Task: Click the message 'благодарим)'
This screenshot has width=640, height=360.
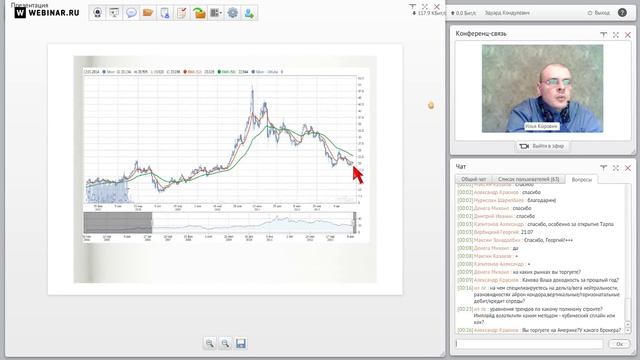Action: click(x=542, y=200)
